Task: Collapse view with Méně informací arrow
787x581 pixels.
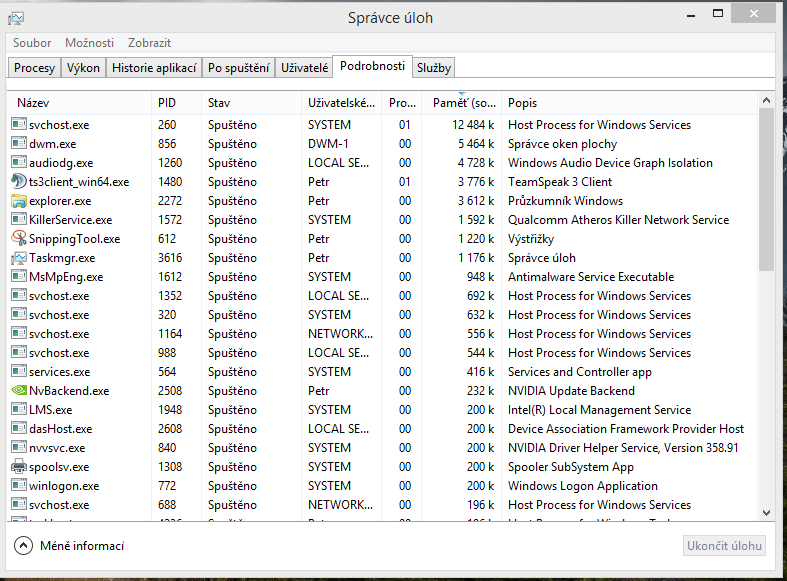Action: tap(24, 545)
